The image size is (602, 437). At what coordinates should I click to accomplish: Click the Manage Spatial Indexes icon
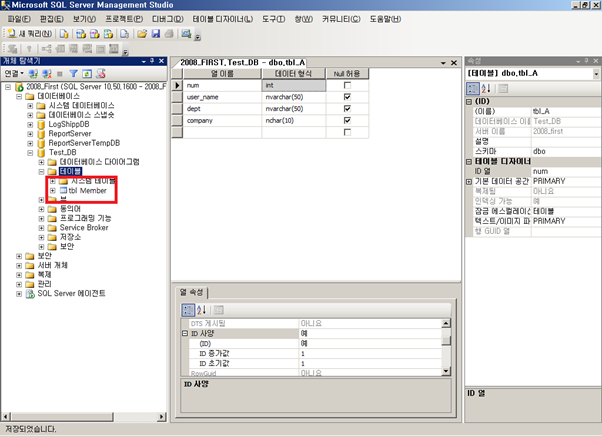(x=114, y=49)
